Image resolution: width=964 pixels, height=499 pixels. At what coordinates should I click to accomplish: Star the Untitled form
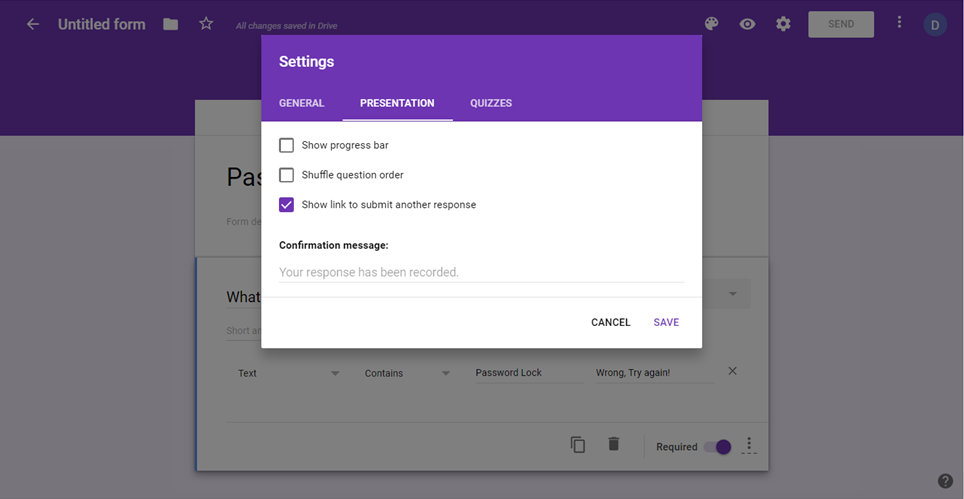click(x=206, y=24)
